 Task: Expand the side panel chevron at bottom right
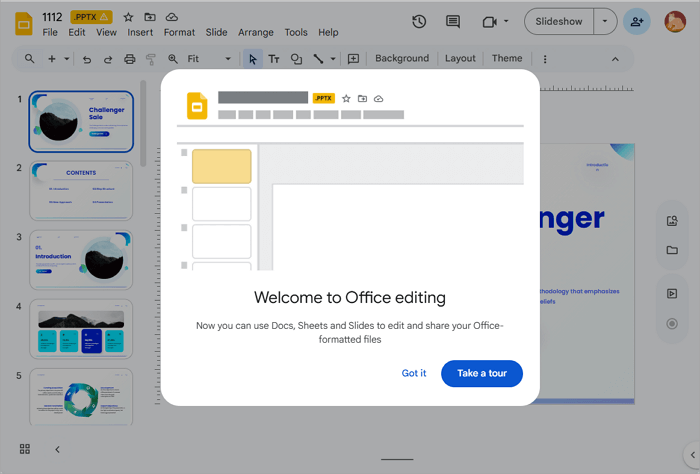coord(692,455)
